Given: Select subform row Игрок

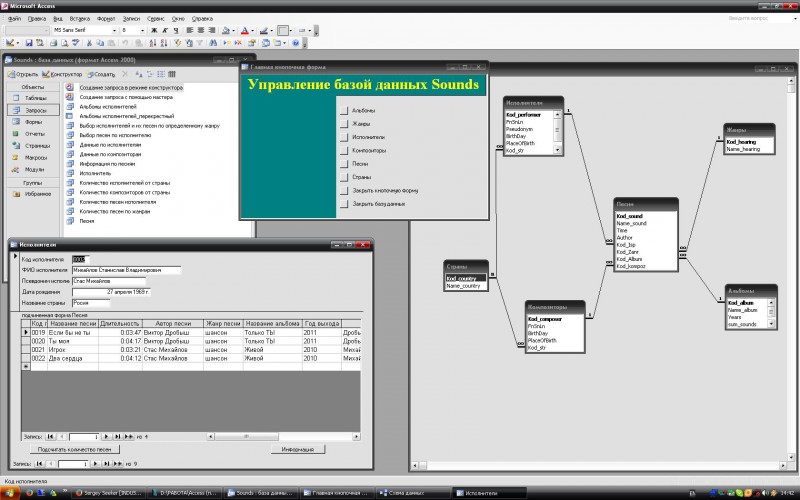Looking at the screenshot, I should [191, 349].
